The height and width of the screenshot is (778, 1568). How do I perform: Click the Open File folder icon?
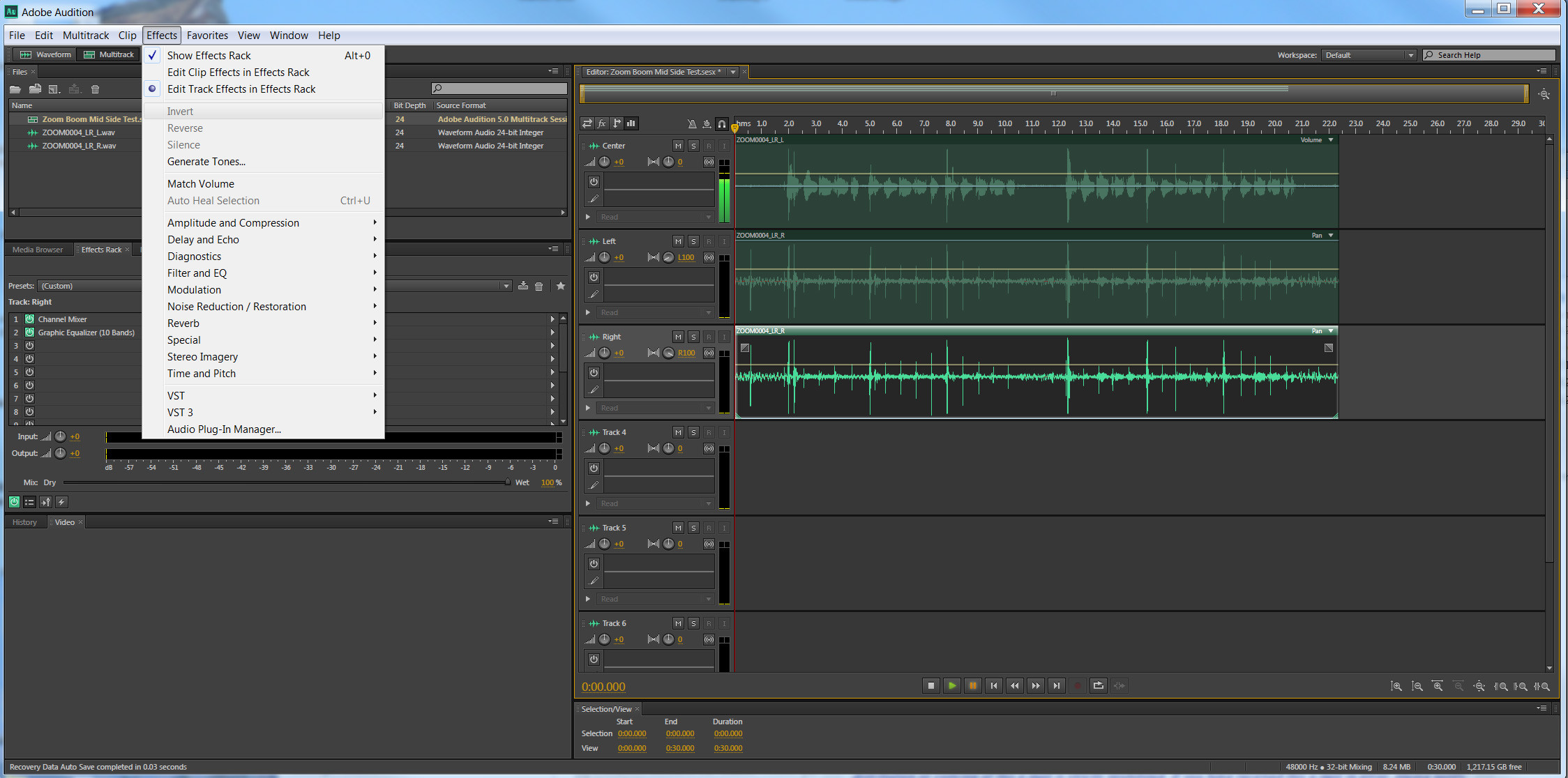pos(15,89)
